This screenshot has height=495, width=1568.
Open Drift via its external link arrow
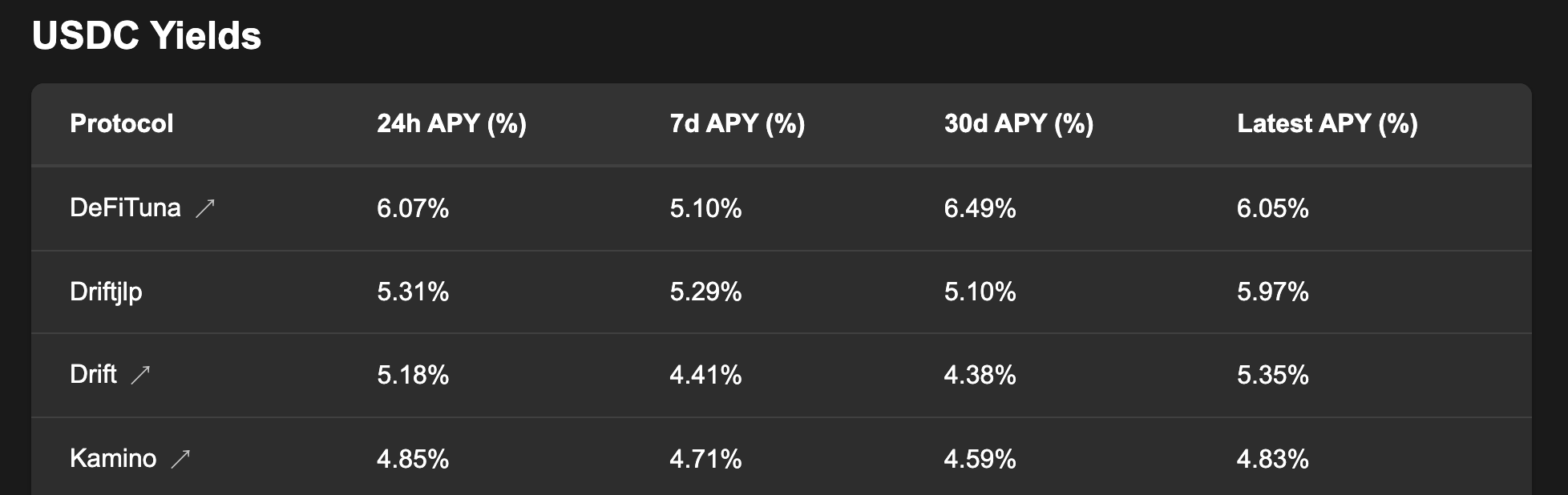click(140, 375)
